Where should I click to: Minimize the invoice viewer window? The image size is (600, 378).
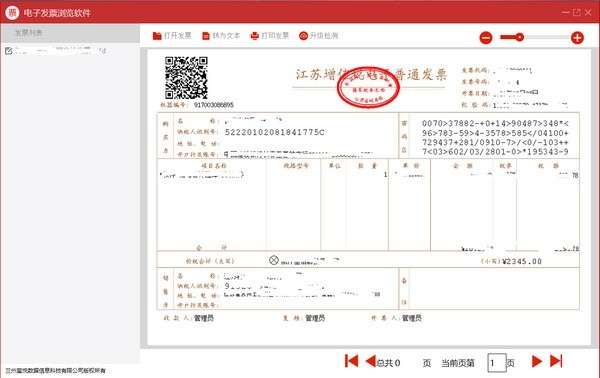coord(565,13)
